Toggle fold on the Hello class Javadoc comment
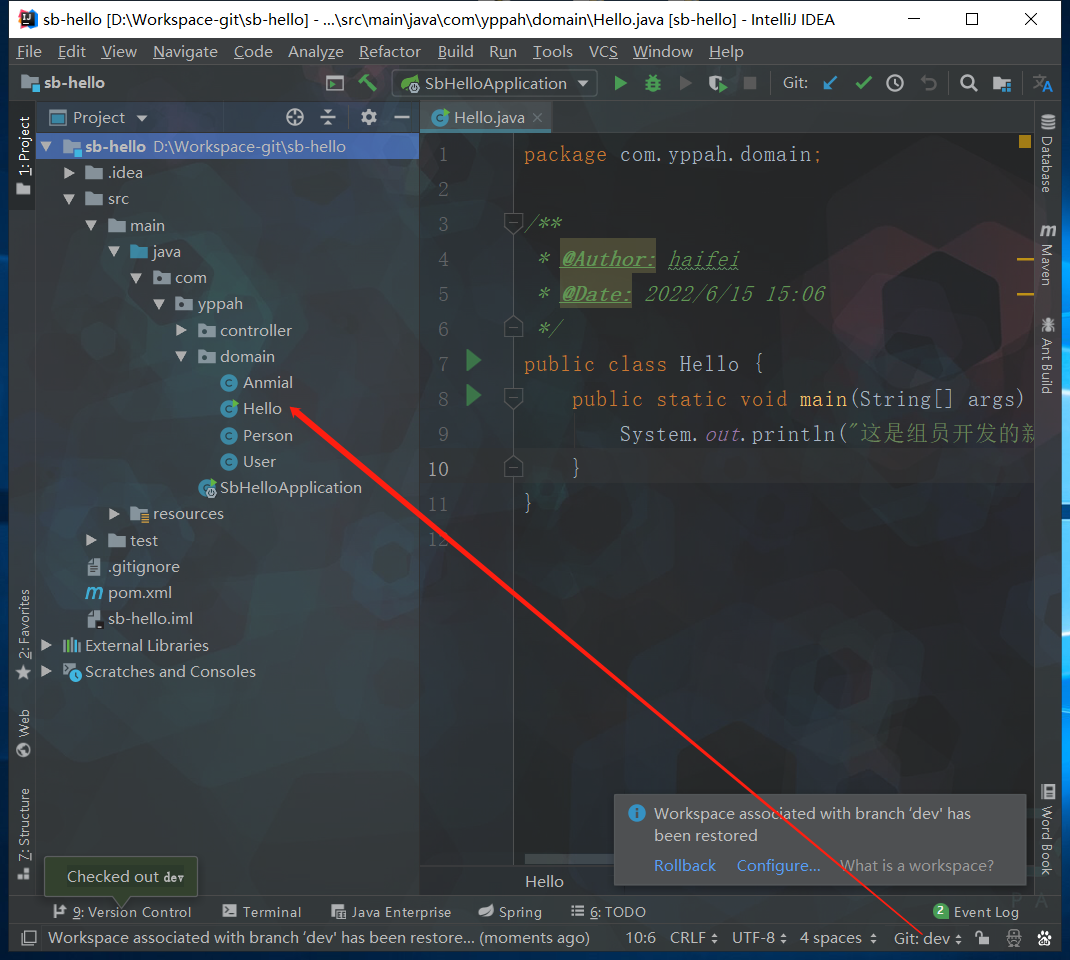The width and height of the screenshot is (1070, 960). pos(513,223)
